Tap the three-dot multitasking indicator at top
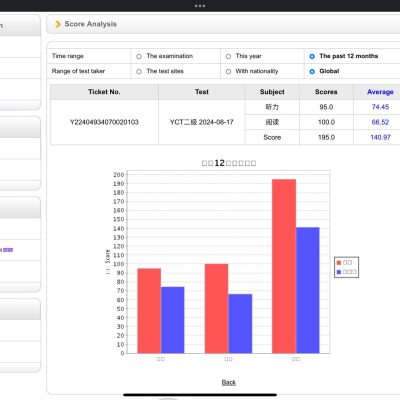The width and height of the screenshot is (400, 400). click(200, 6)
